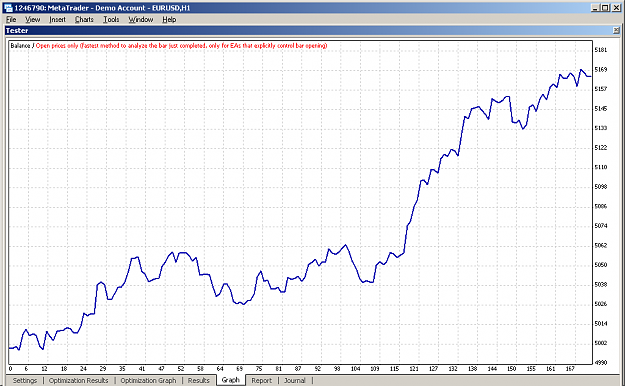The image size is (625, 386).
Task: Click the MetaTrader application icon in title bar
Action: pyautogui.click(x=8, y=8)
